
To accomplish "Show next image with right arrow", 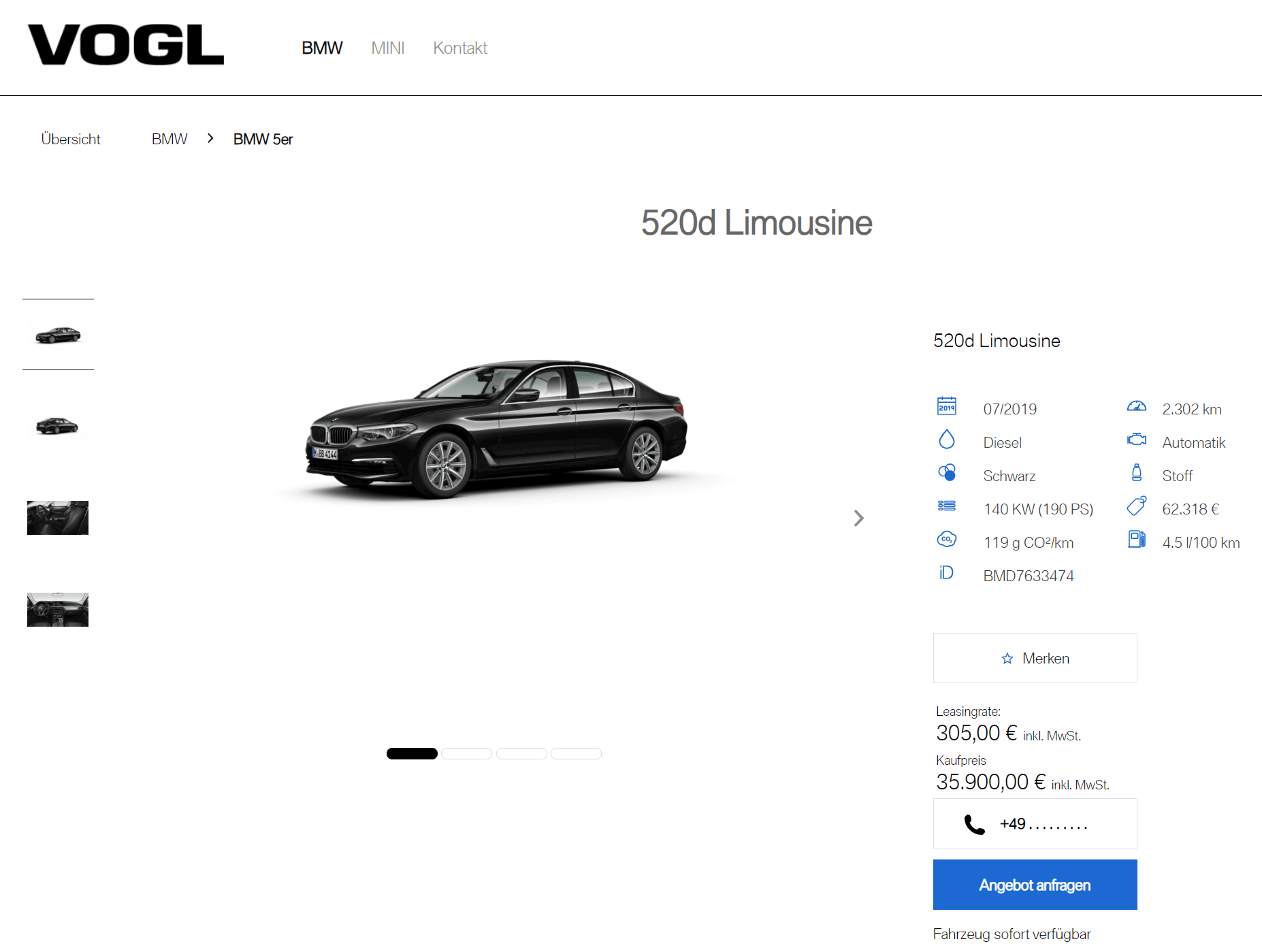I will pos(859,519).
